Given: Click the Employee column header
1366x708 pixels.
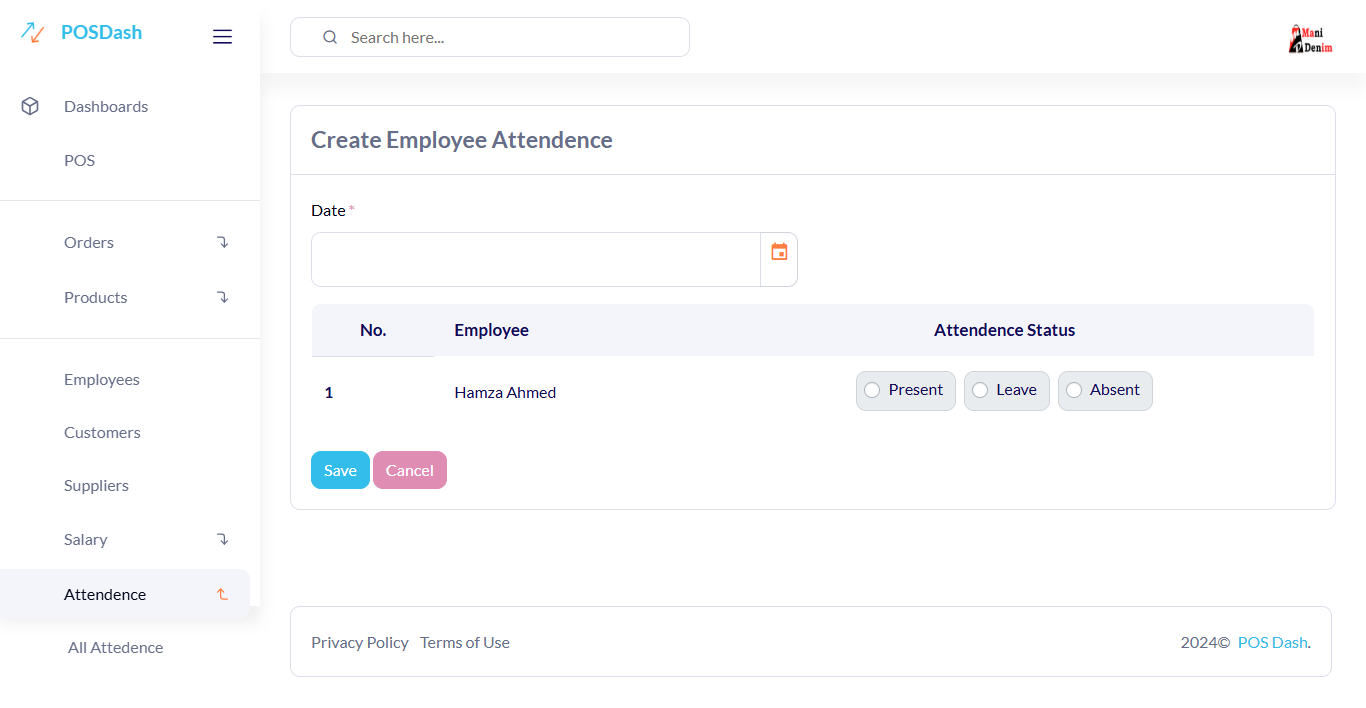Looking at the screenshot, I should pos(491,330).
